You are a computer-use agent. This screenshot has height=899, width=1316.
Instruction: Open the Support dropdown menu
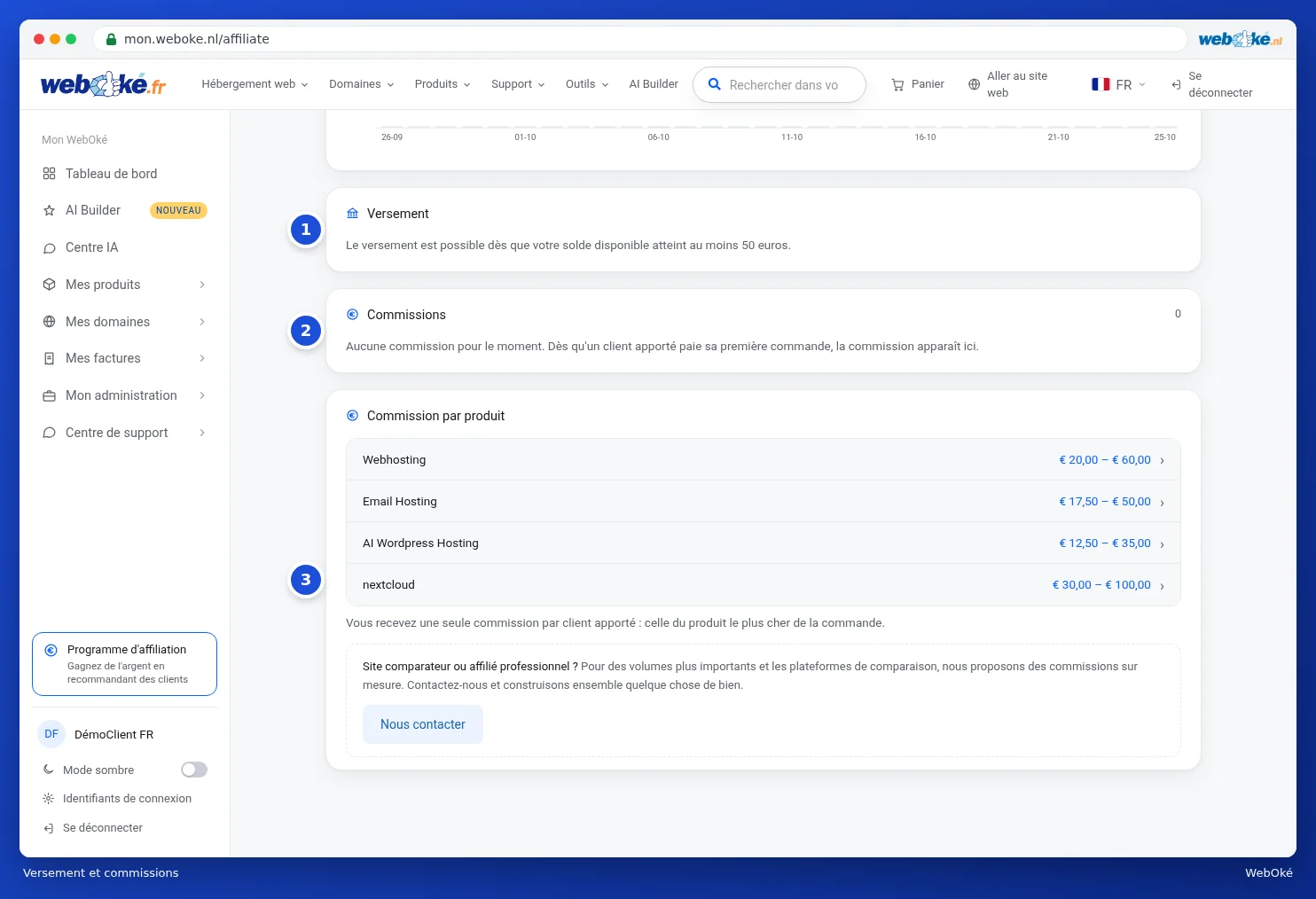pos(518,84)
